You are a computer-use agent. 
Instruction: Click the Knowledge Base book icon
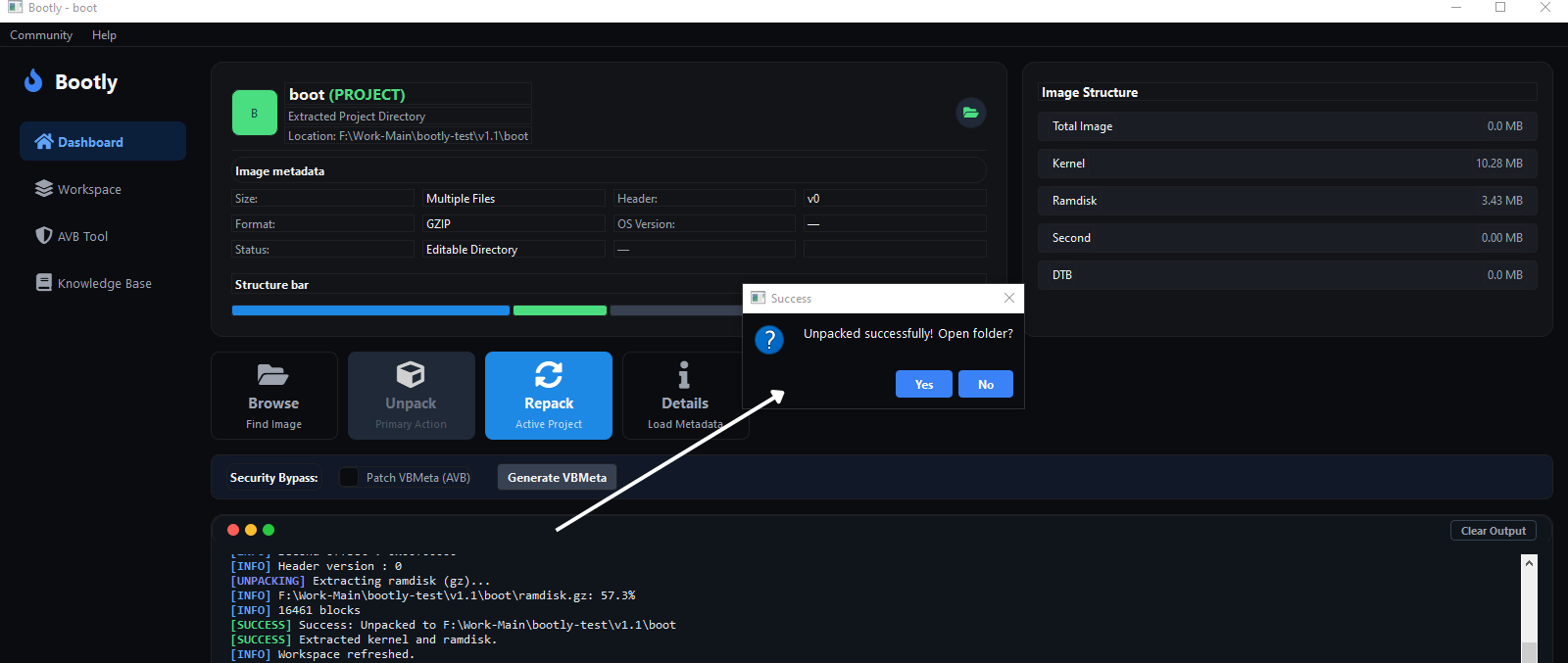coord(44,282)
